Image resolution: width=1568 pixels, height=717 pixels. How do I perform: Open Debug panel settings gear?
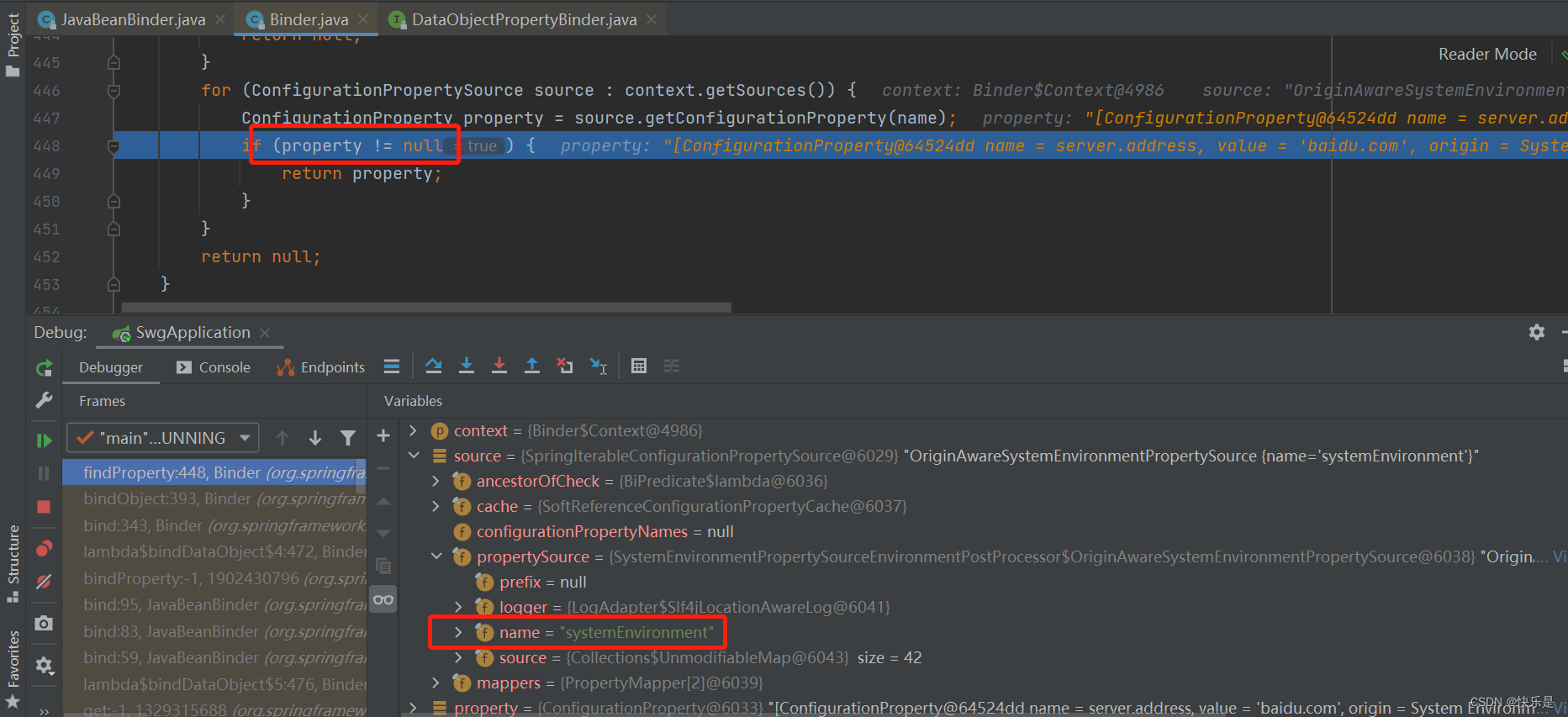1537,332
